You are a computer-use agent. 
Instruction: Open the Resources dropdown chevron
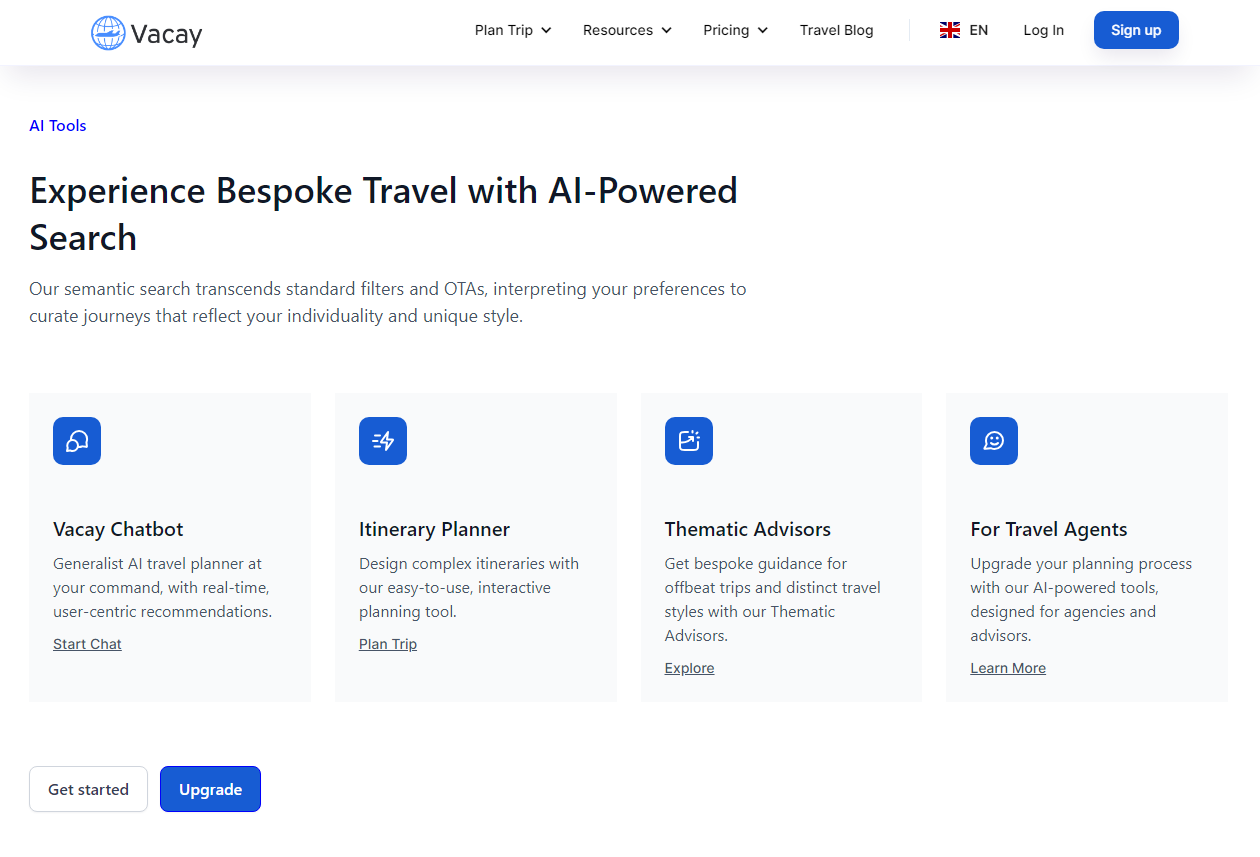pos(667,30)
